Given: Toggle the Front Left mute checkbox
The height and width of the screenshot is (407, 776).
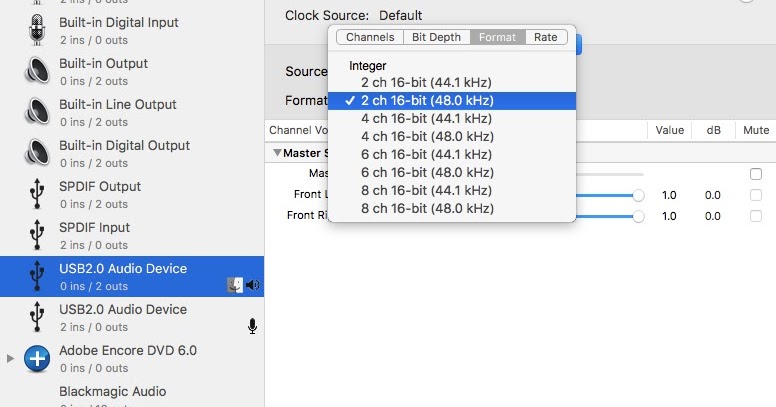Looking at the screenshot, I should tap(756, 195).
